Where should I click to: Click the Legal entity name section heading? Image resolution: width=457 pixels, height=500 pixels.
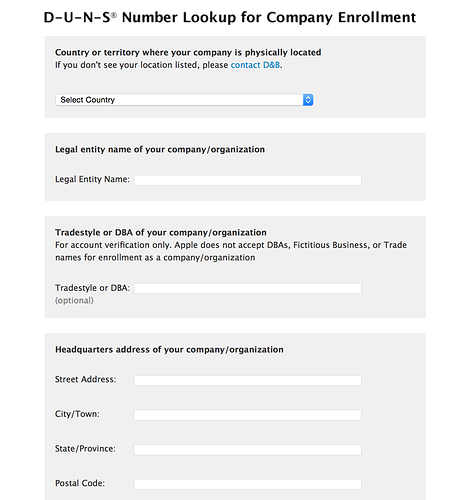point(160,149)
